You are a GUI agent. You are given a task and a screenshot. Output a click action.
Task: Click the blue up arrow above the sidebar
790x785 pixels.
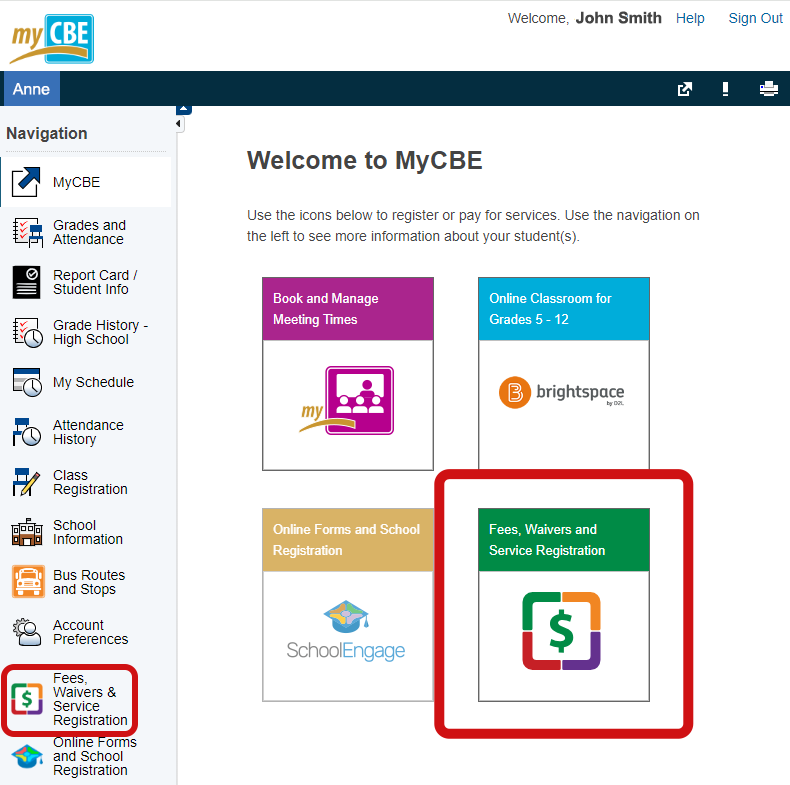[183, 109]
